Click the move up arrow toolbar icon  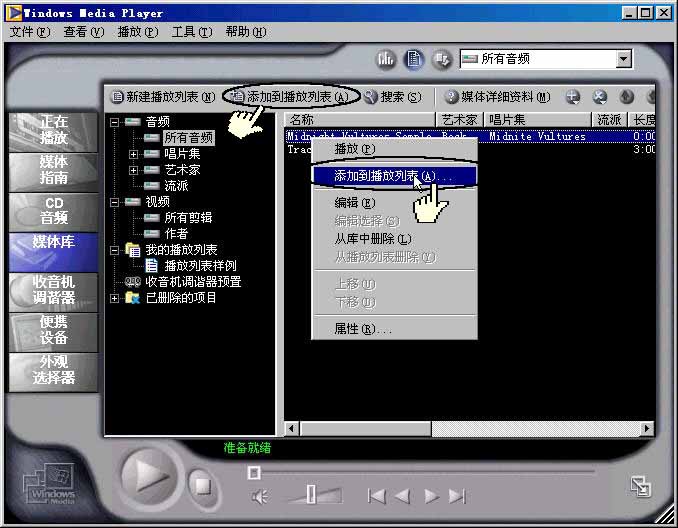click(x=627, y=97)
